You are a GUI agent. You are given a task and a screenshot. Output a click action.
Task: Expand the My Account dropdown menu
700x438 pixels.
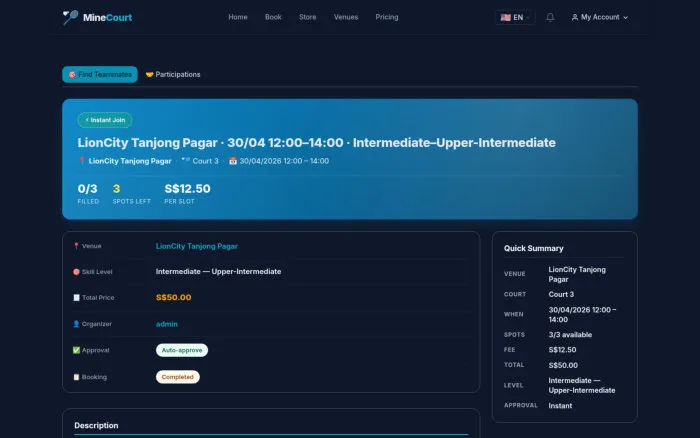coord(600,17)
